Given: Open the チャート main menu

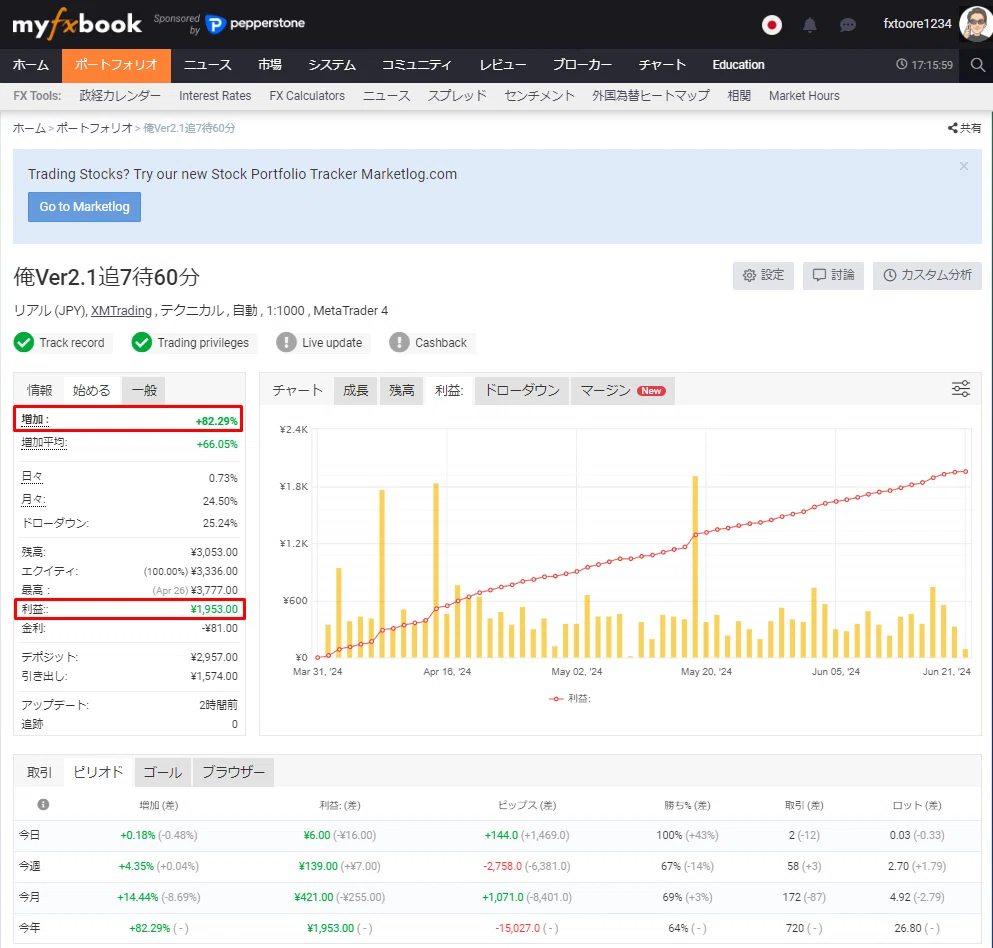Looking at the screenshot, I should pyautogui.click(x=662, y=65).
